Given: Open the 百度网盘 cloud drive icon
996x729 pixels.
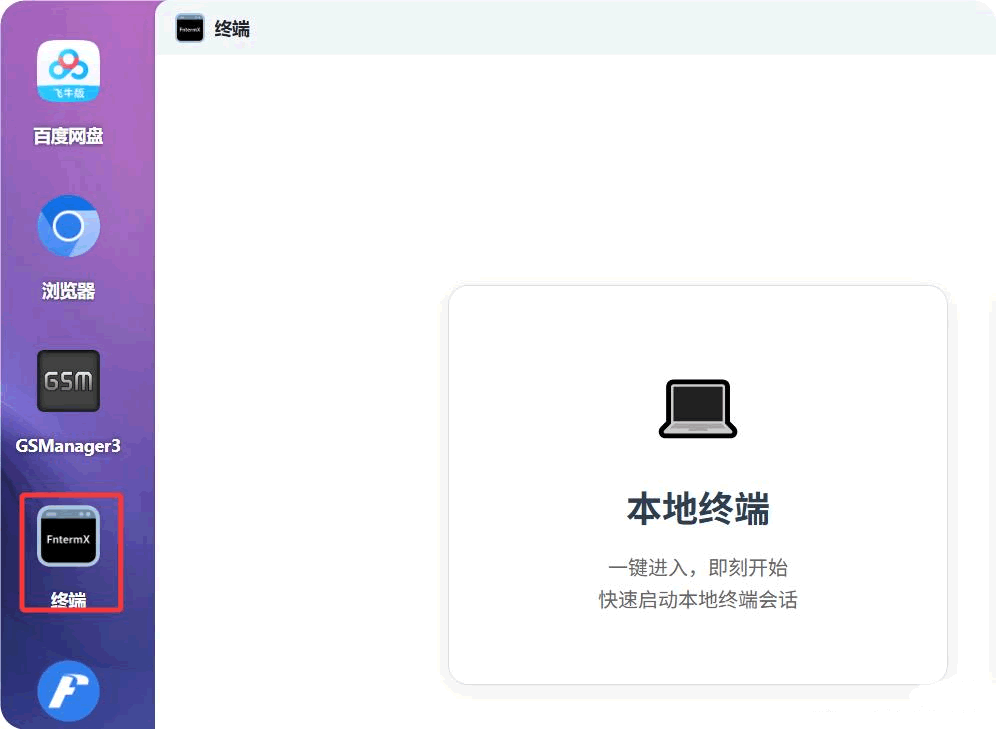Looking at the screenshot, I should (x=68, y=72).
